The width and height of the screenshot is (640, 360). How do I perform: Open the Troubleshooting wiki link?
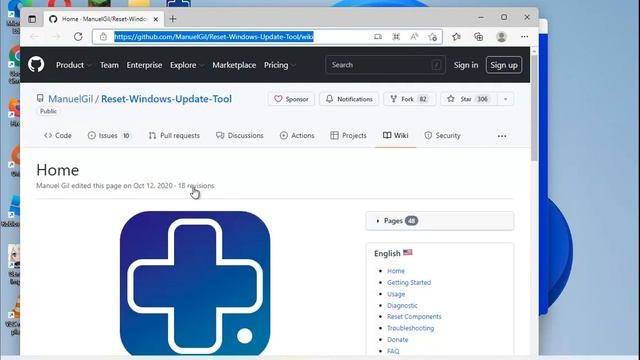tap(410, 328)
